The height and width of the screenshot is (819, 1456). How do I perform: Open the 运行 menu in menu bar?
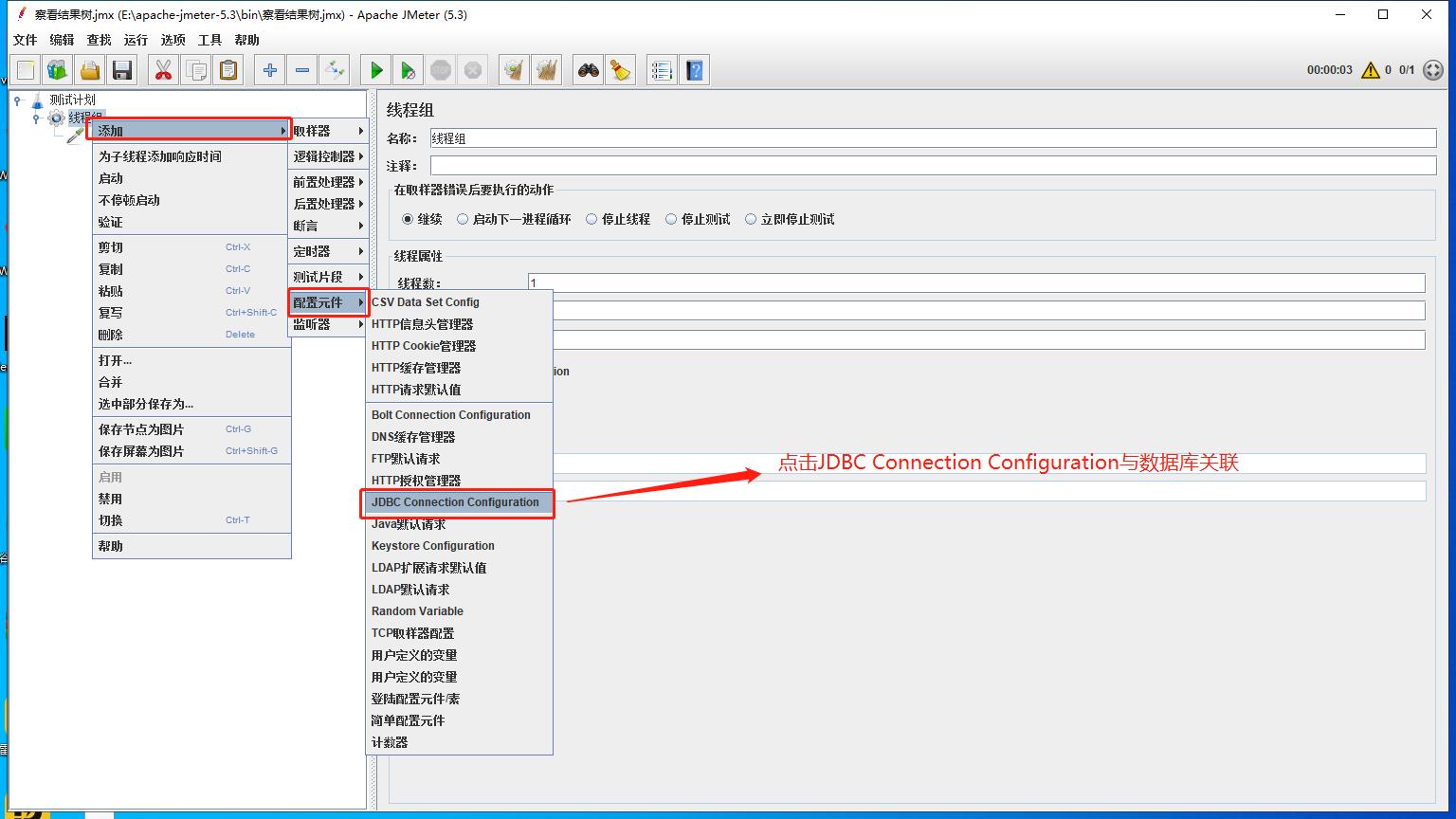click(x=136, y=40)
